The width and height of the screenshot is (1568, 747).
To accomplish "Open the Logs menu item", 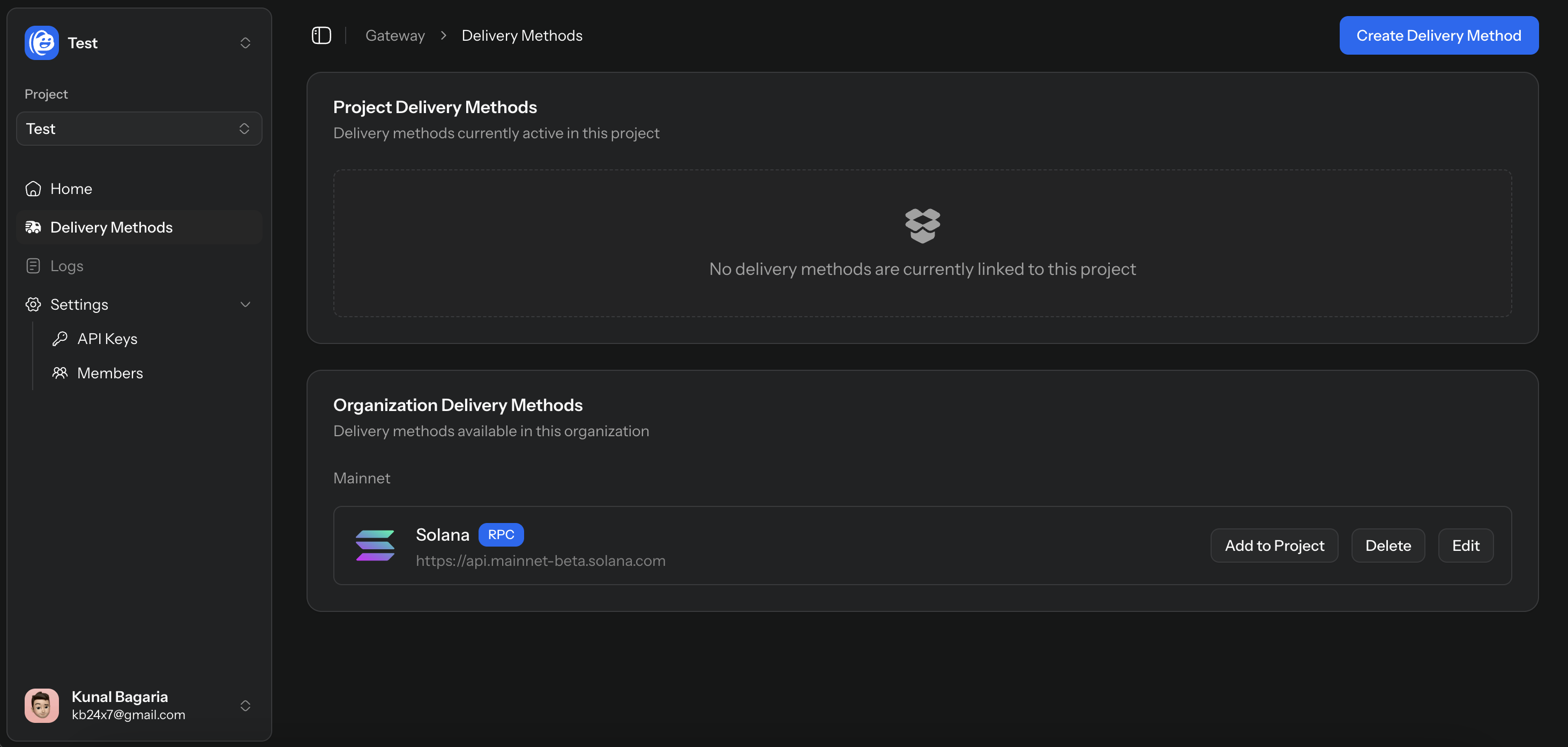I will coord(67,266).
